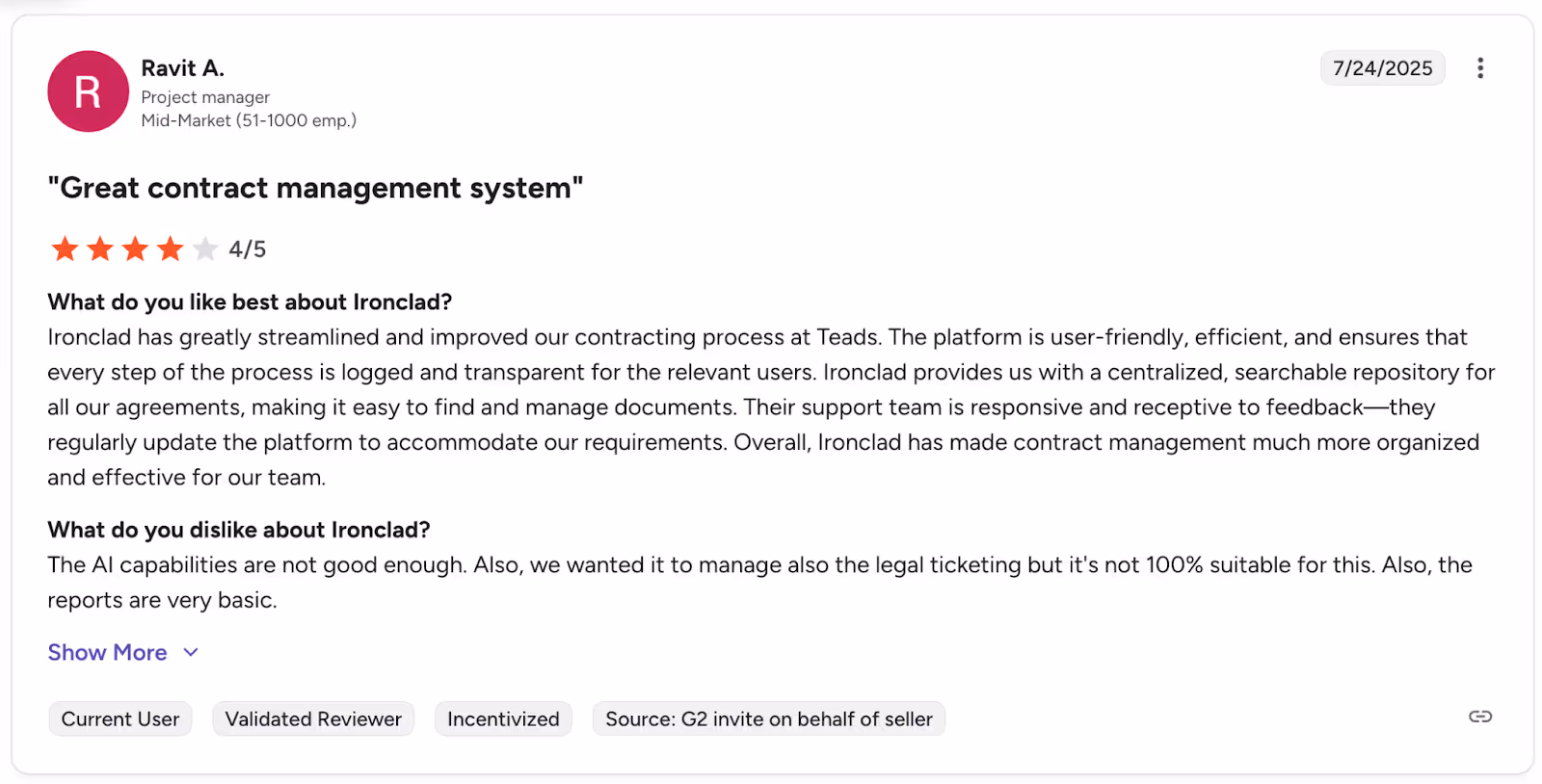
Task: Click the Incentivized tag
Action: click(503, 718)
